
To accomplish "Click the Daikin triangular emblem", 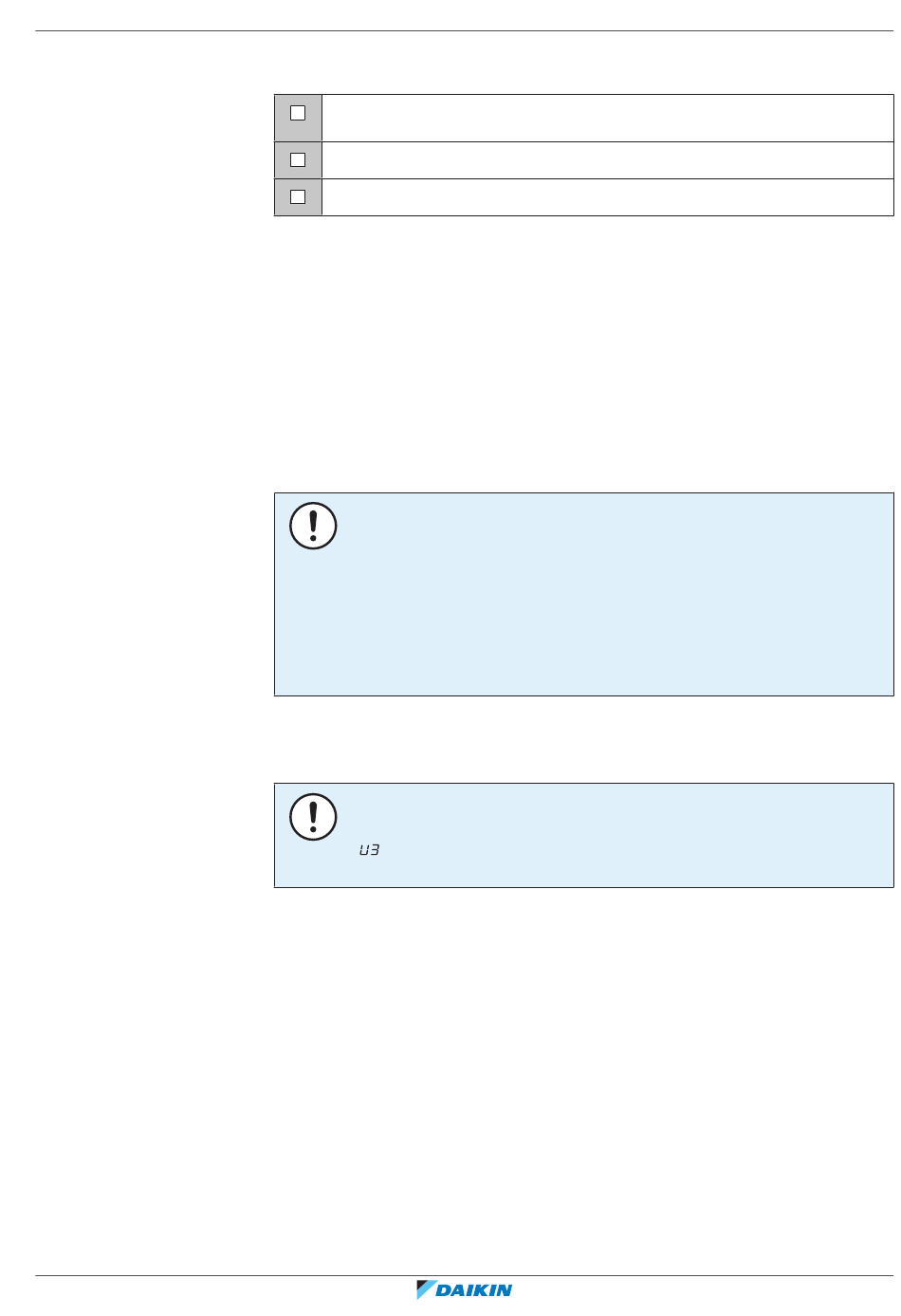I will click(x=426, y=1289).
